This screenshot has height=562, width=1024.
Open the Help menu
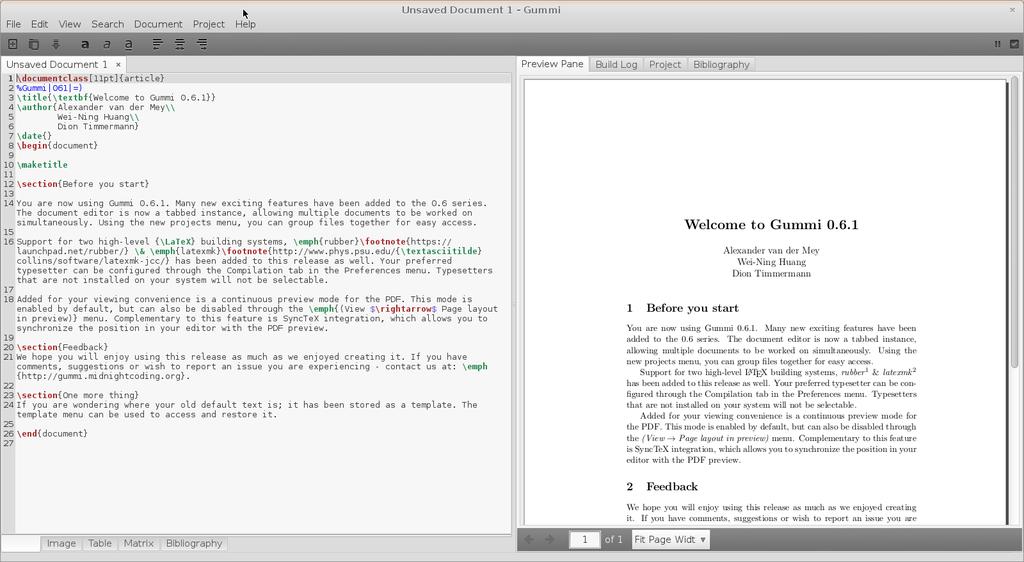[246, 24]
